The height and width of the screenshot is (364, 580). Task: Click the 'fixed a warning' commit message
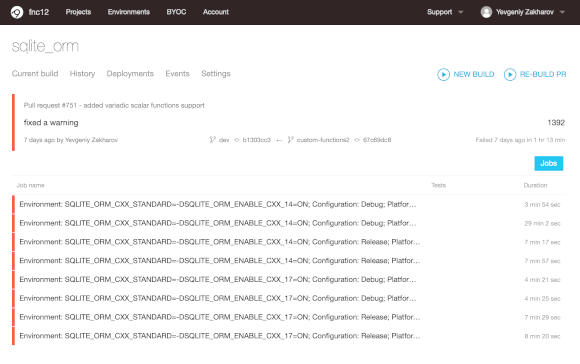tap(51, 122)
